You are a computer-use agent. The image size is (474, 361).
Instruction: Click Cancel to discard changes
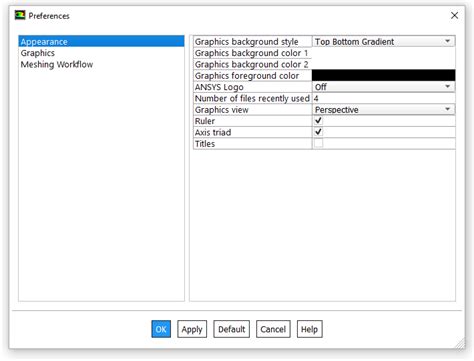273,329
